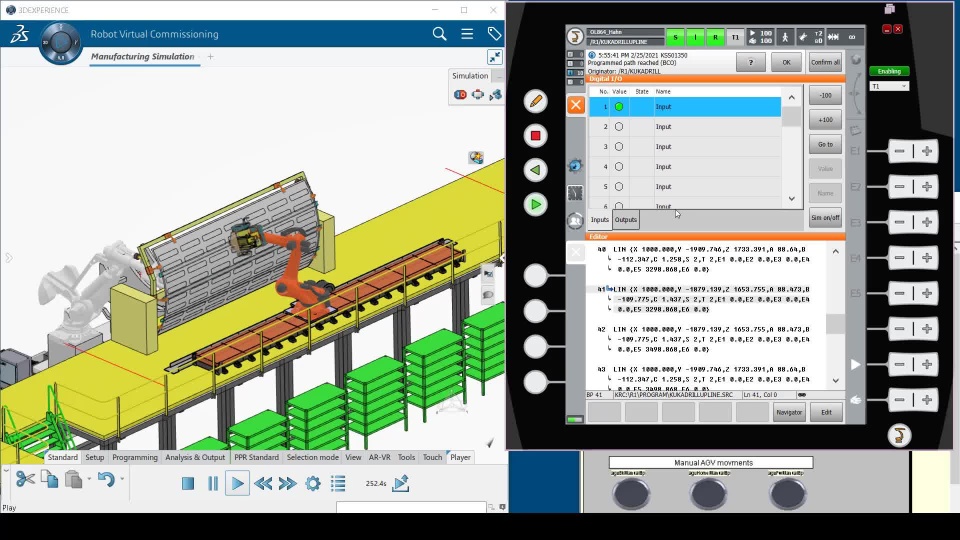Toggle the green S submit interpreter status
This screenshot has height=540, width=960.
pos(675,37)
